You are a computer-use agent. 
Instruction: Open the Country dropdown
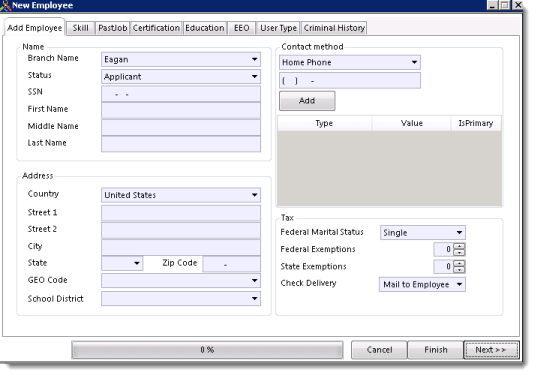tap(254, 195)
